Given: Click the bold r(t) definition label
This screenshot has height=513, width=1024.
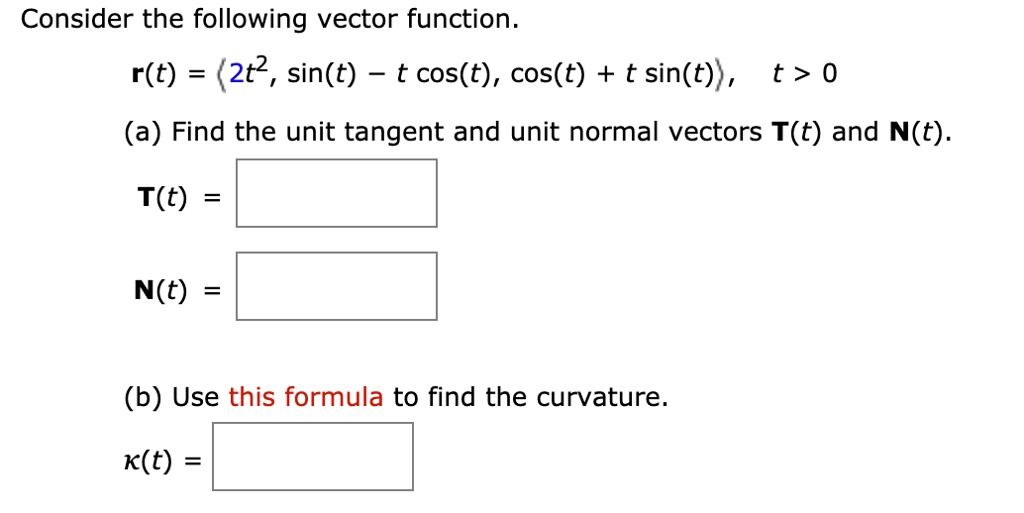Looking at the screenshot, I should coord(153,75).
